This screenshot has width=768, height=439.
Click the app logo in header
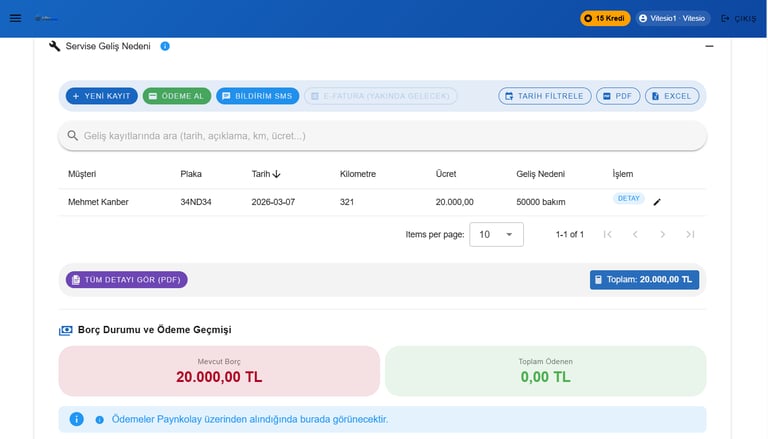(46, 19)
